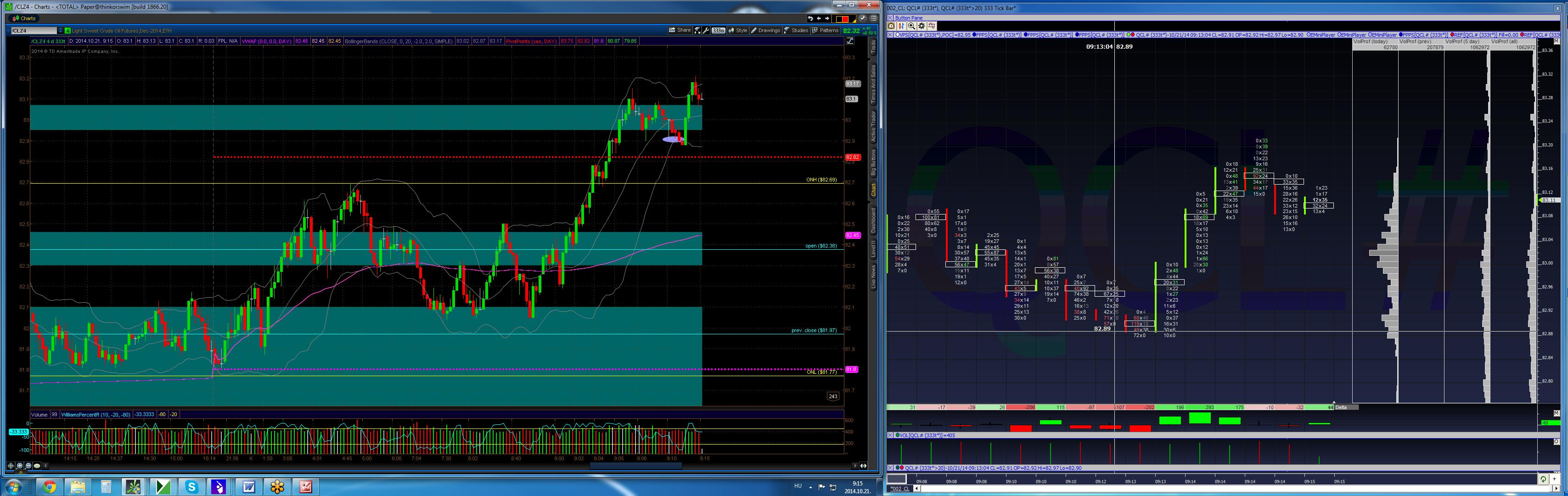Click the HU language indicator in taskbar
Screen dimensions: 1568x496
pyautogui.click(x=798, y=485)
